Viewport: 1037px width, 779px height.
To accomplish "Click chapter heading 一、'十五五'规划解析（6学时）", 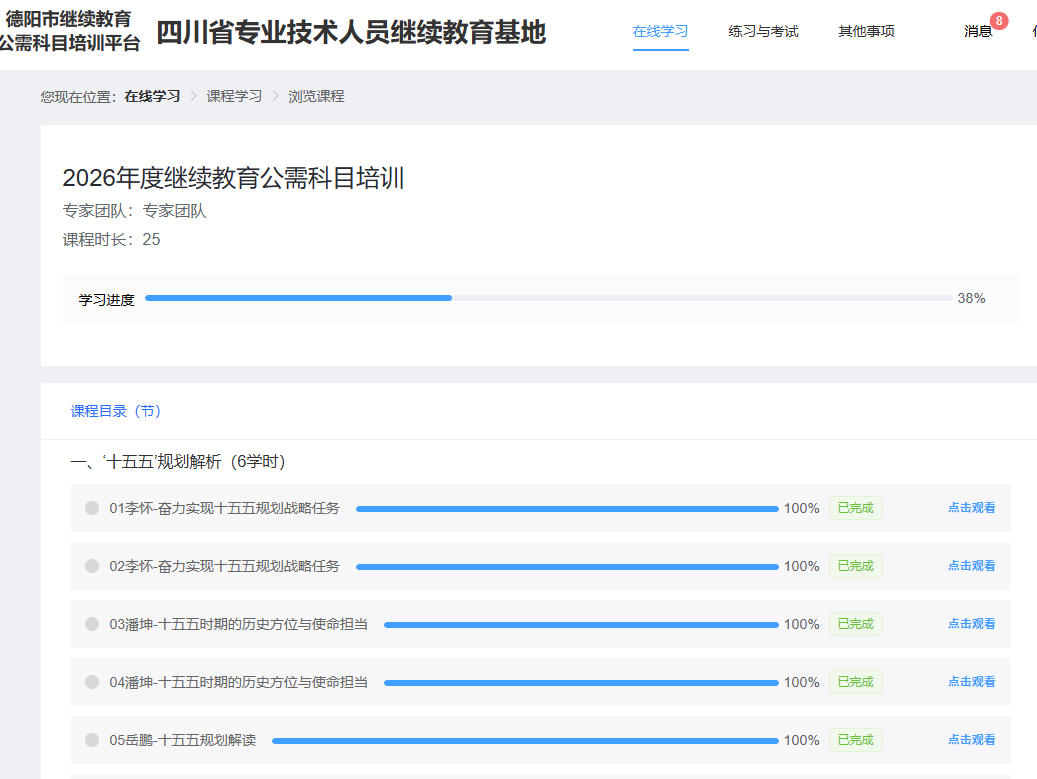I will click(179, 462).
